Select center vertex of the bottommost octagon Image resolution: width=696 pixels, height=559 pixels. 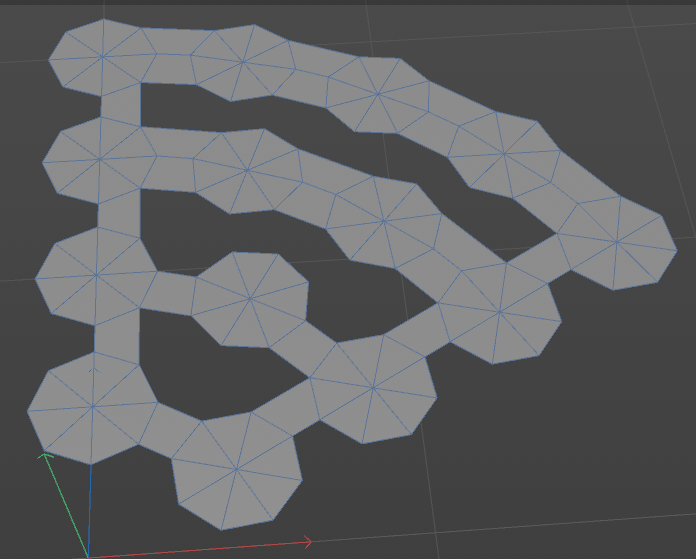236,469
